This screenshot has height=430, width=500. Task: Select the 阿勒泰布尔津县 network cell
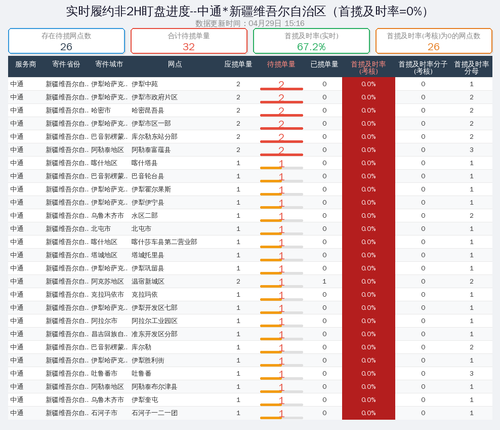point(154,387)
